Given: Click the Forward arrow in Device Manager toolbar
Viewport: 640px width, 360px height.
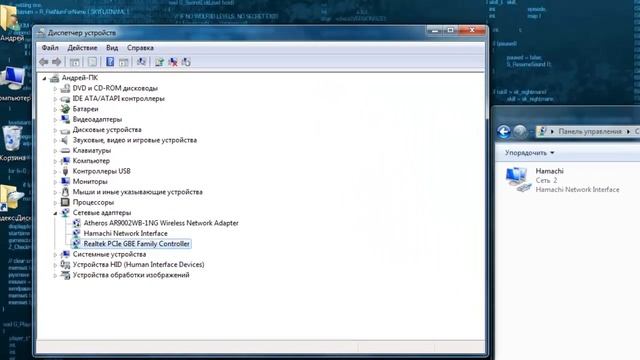Looking at the screenshot, I should click(x=57, y=62).
